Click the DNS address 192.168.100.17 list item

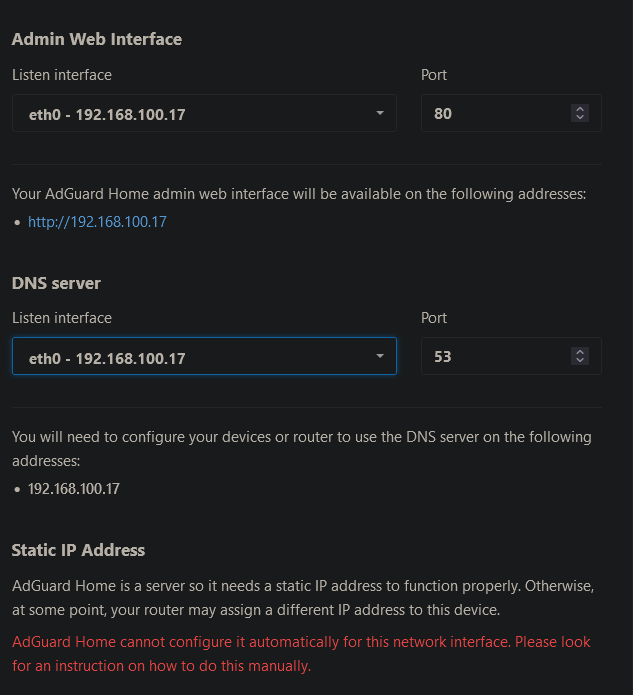(74, 489)
